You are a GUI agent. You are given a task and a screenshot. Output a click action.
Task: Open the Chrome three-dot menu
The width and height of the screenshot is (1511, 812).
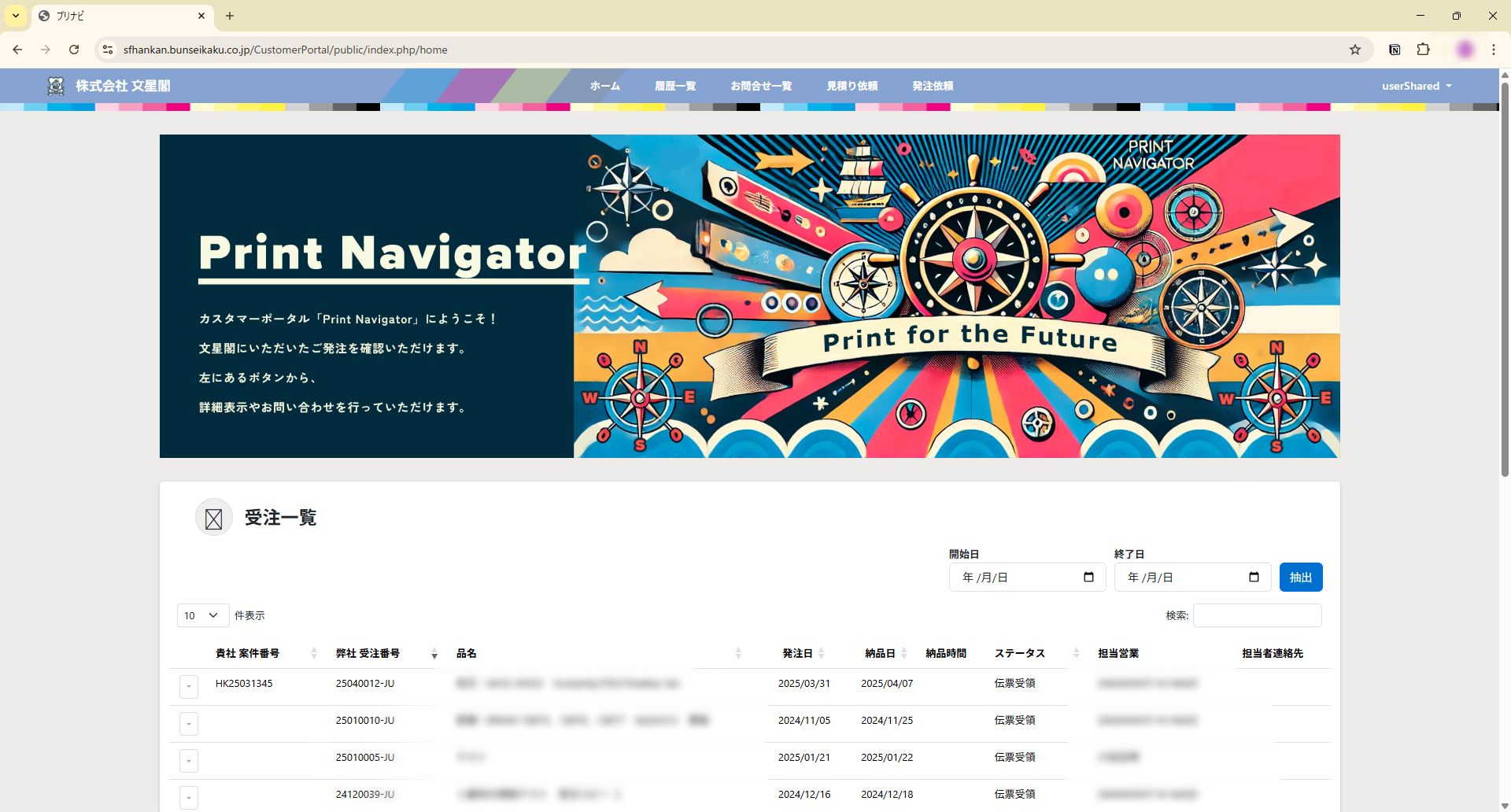pyautogui.click(x=1493, y=50)
